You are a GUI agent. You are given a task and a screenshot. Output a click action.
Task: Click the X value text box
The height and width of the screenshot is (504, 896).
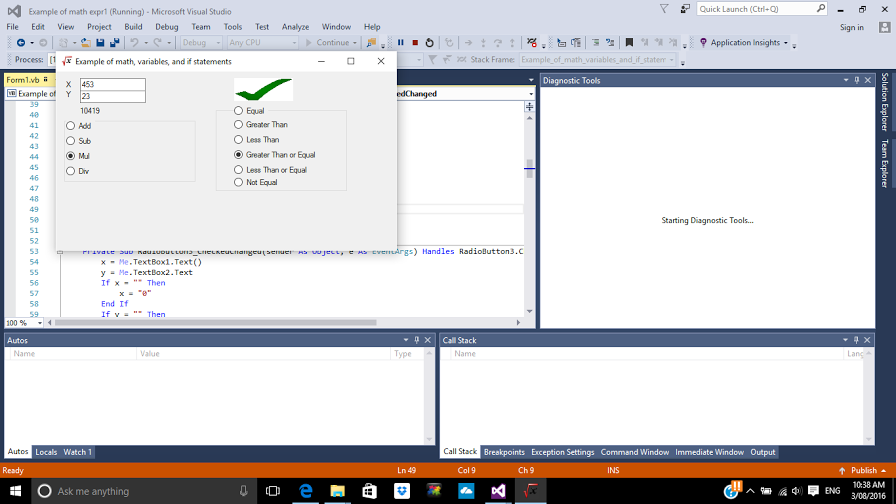tap(113, 84)
